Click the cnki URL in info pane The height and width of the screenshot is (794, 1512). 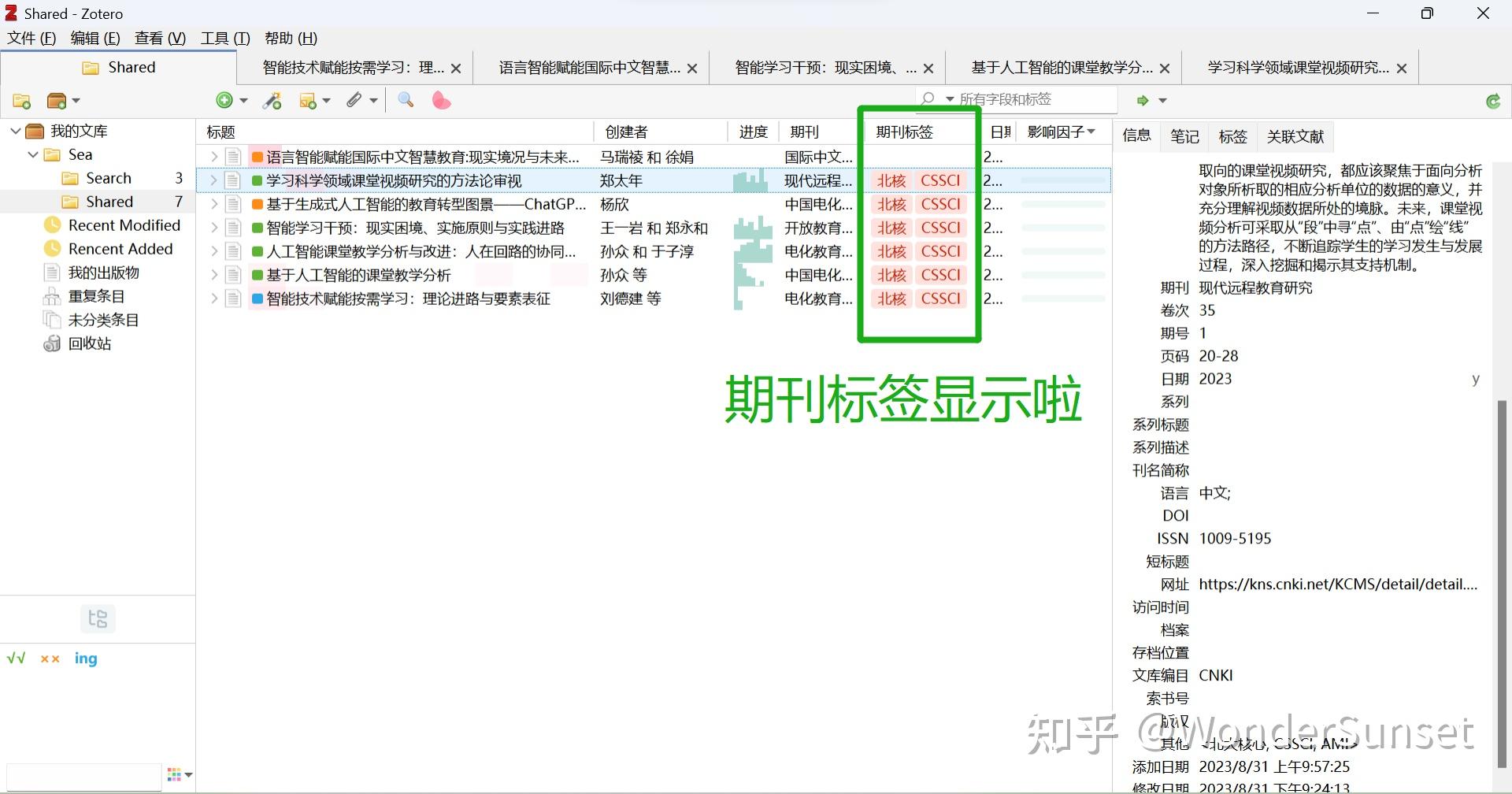pyautogui.click(x=1338, y=584)
